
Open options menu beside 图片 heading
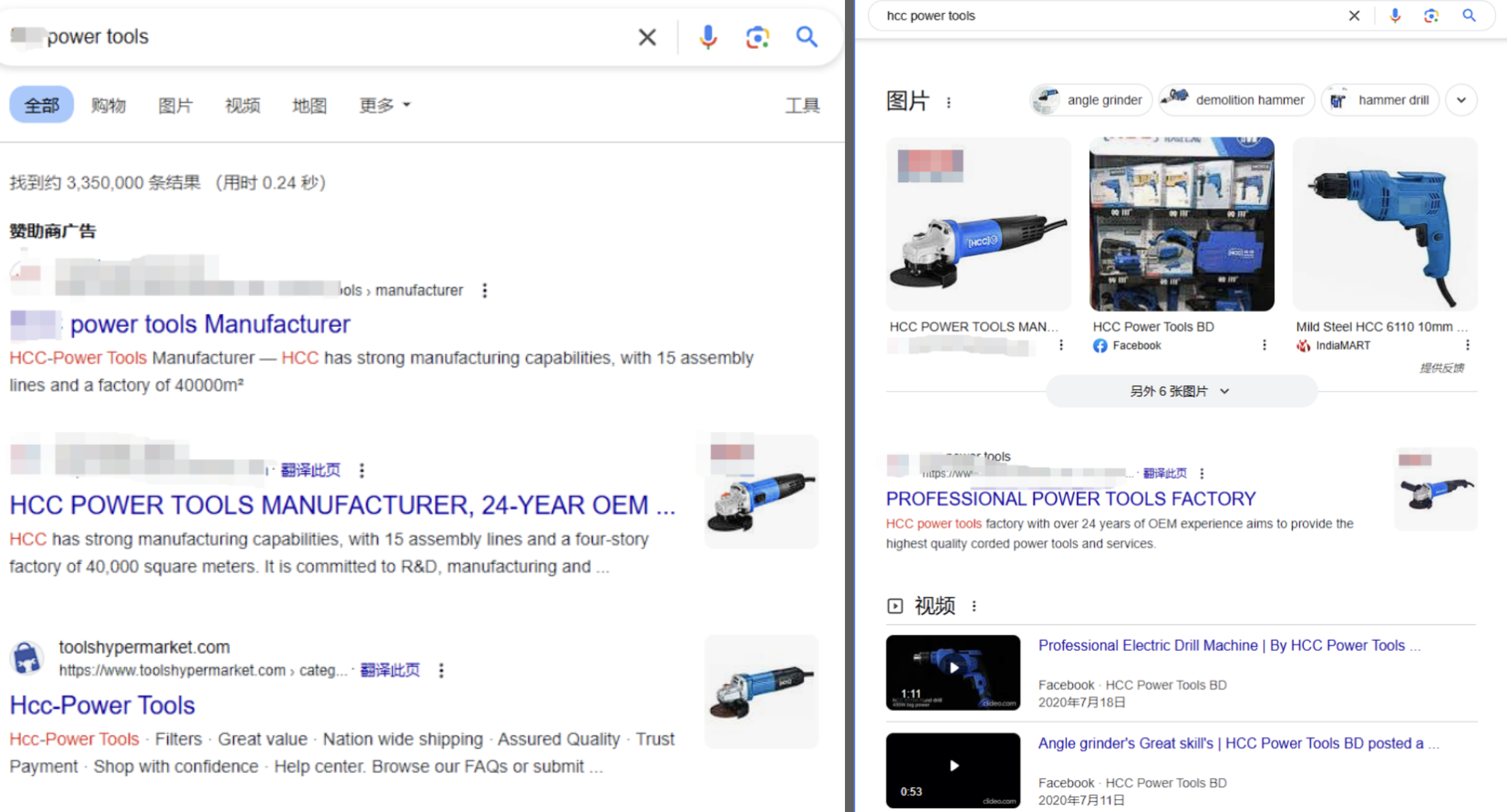tap(948, 102)
